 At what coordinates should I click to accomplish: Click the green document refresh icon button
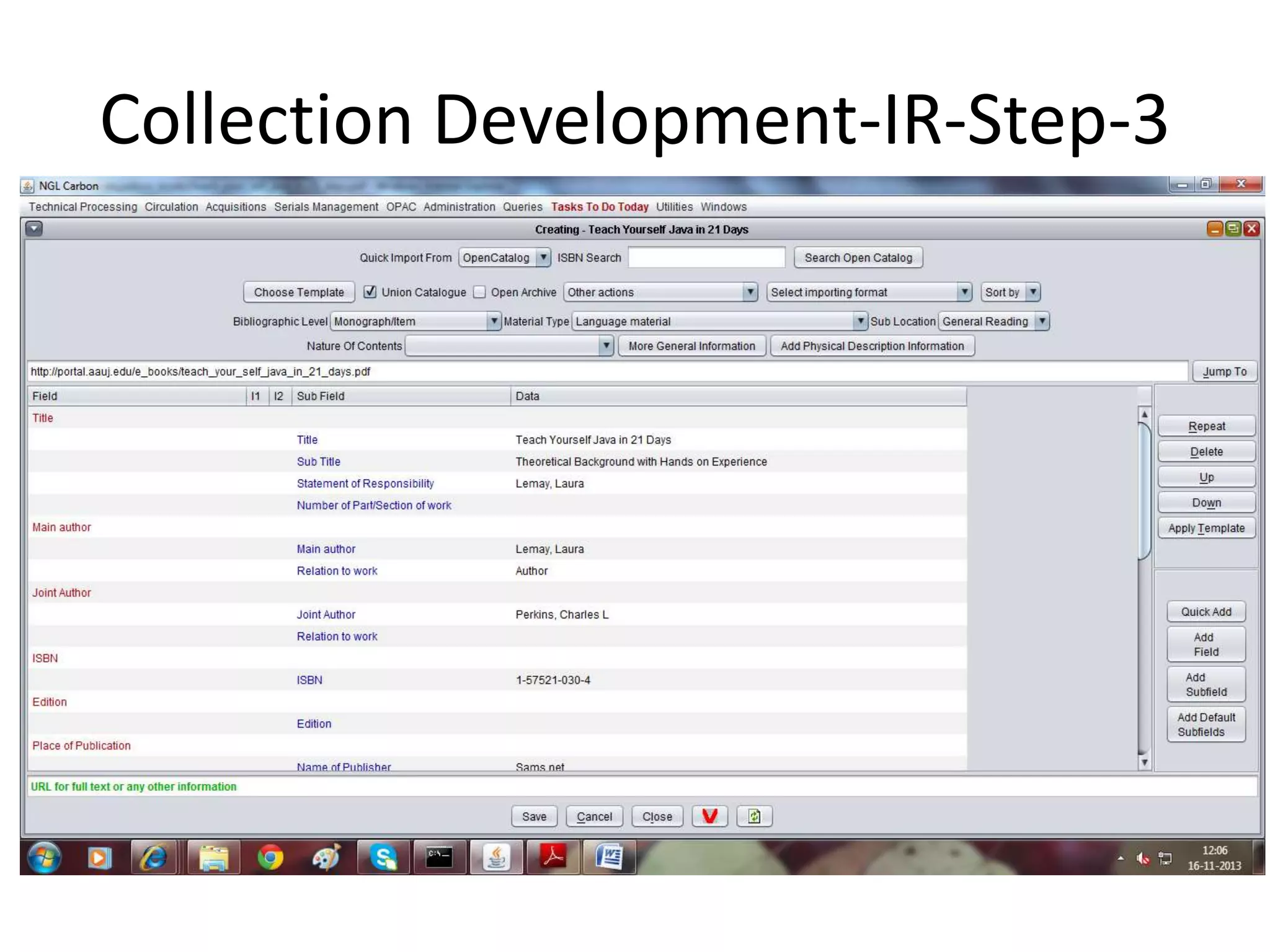(754, 816)
